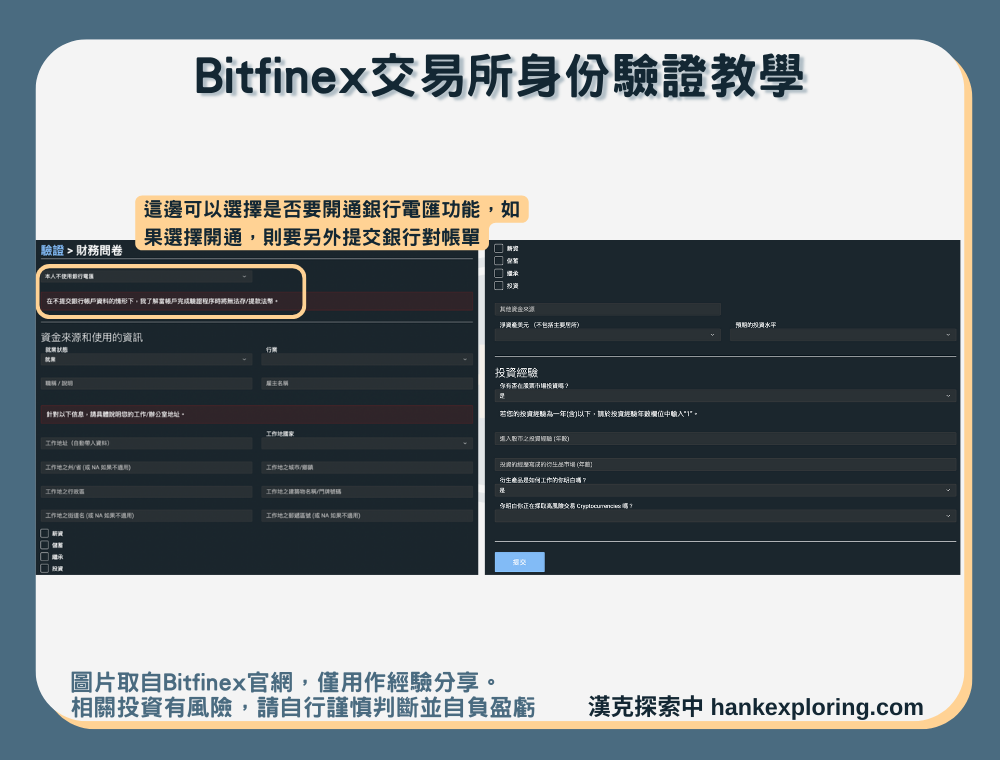1000x760 pixels.
Task: Click the hankexploring.com footer text
Action: tap(817, 707)
